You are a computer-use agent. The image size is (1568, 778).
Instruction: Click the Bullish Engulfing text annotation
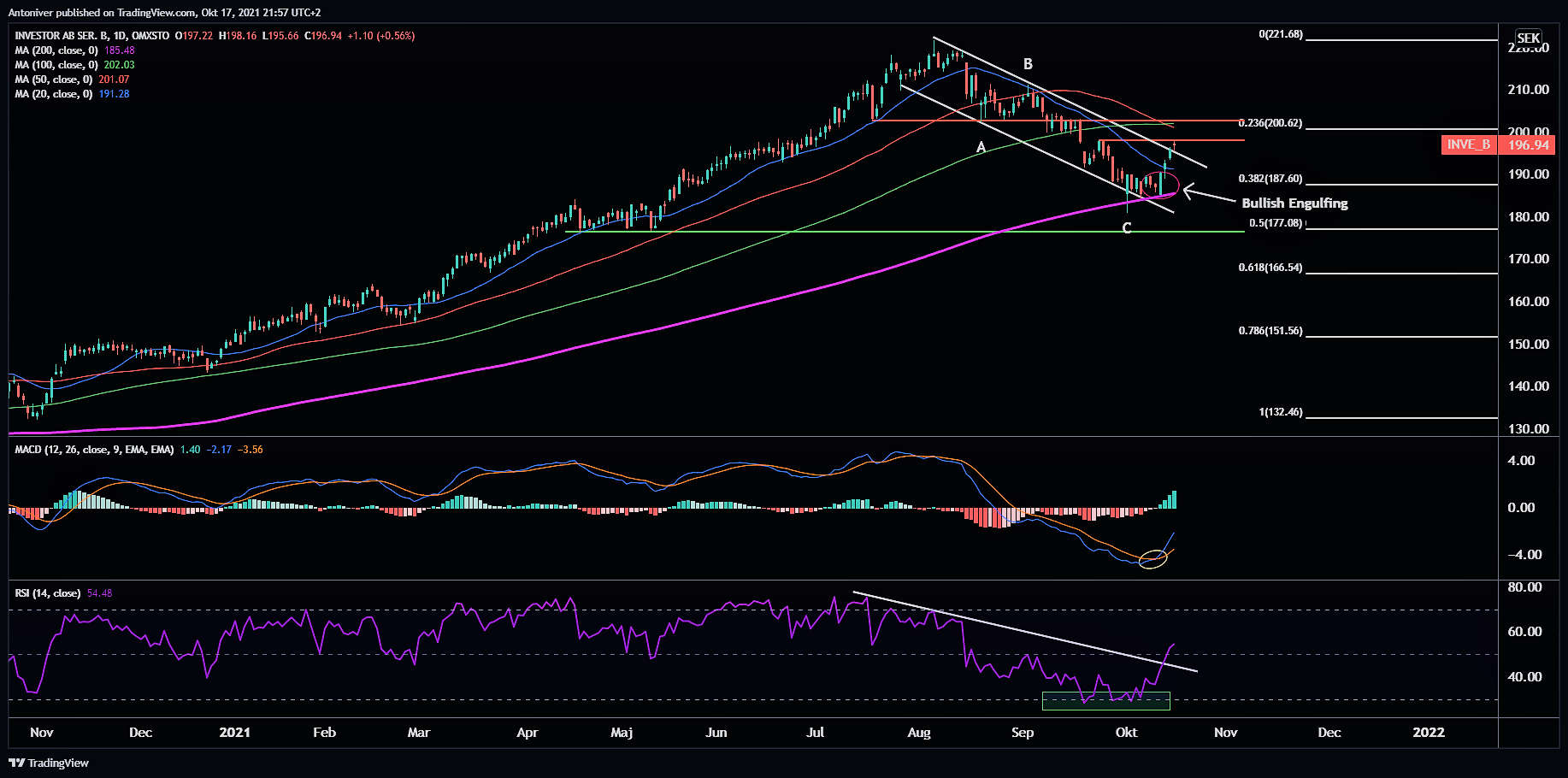(1294, 203)
